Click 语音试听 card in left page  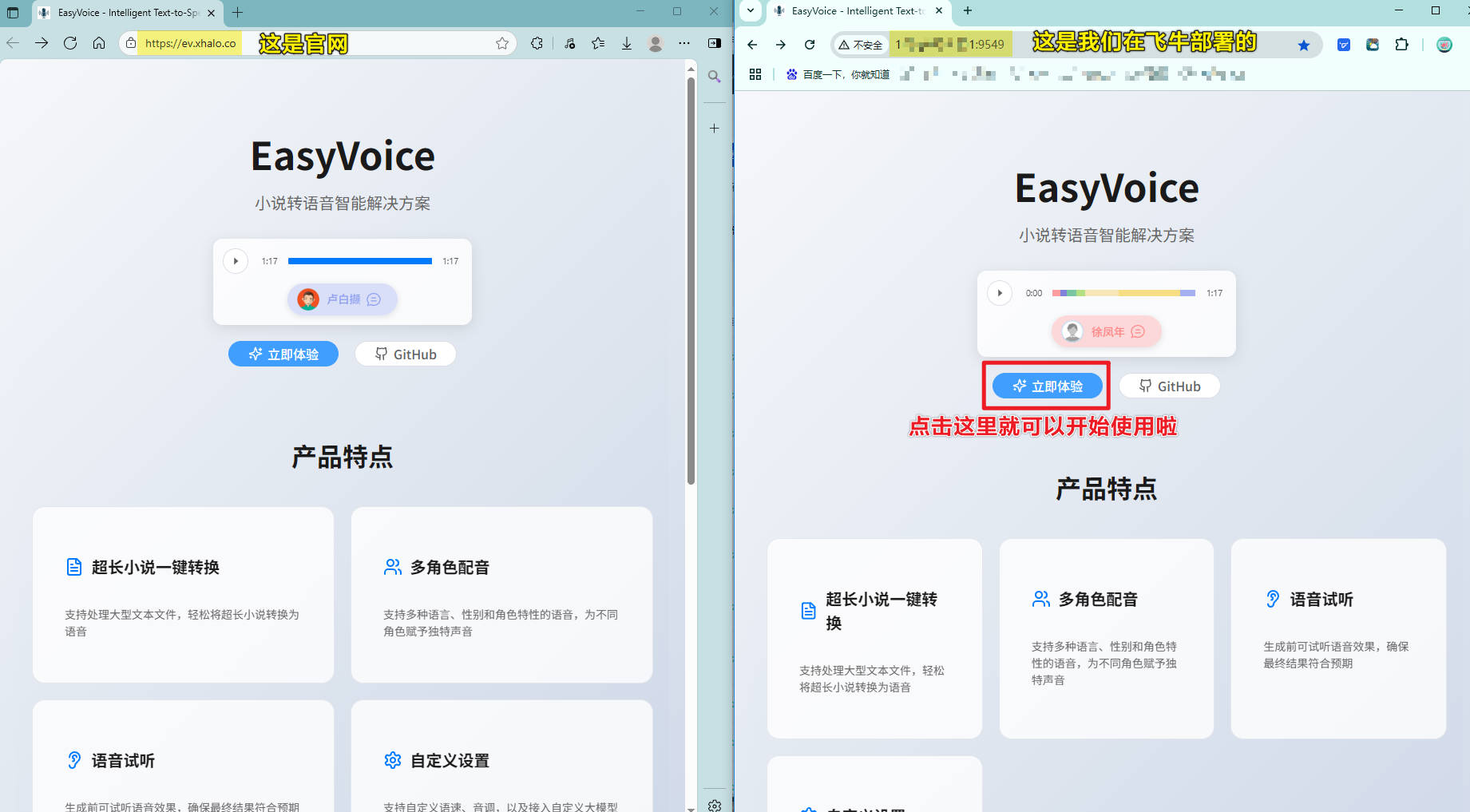183,757
